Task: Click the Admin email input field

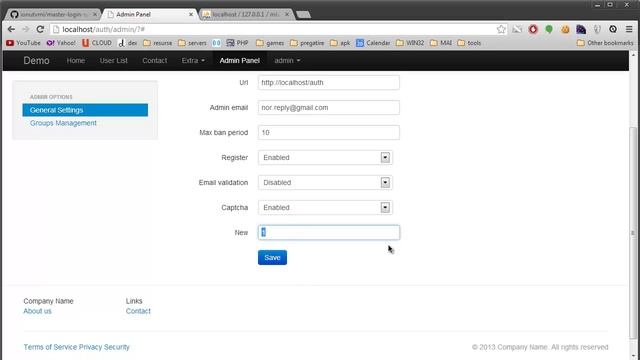Action: (x=329, y=107)
